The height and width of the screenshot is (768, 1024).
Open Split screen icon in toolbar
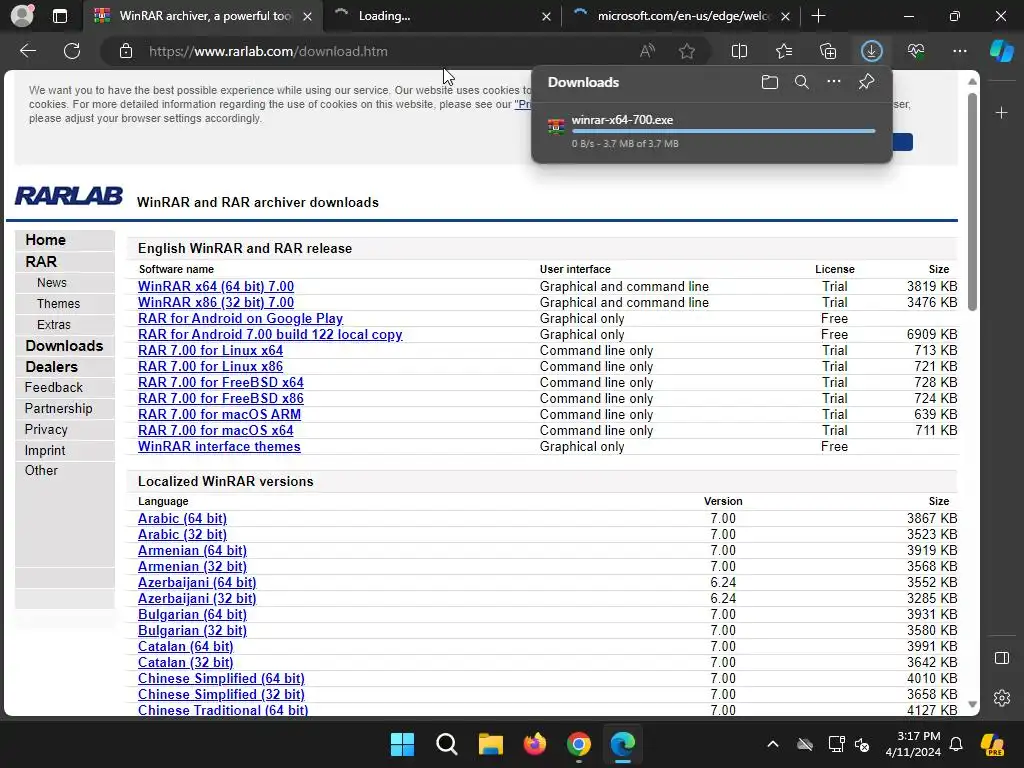point(739,51)
